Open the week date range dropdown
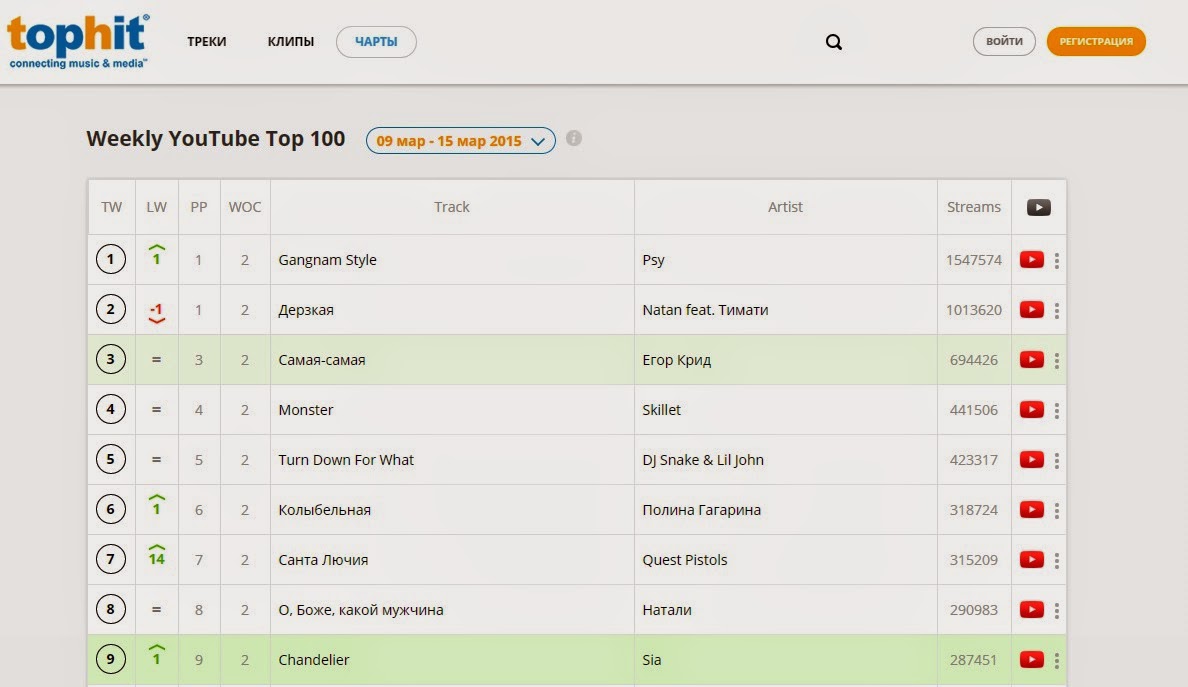The width and height of the screenshot is (1188, 687). (x=461, y=141)
